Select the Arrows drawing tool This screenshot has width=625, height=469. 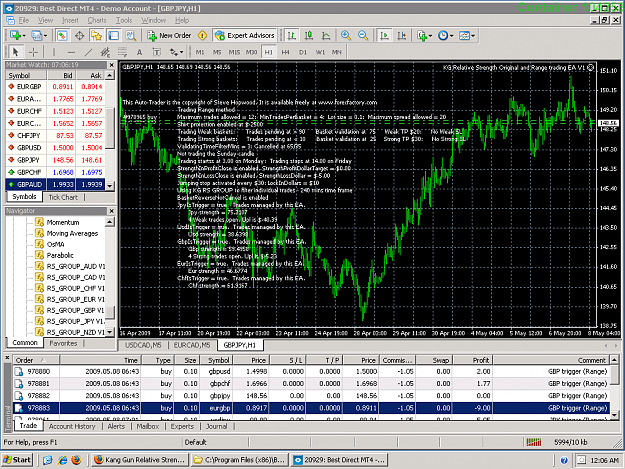(x=173, y=52)
